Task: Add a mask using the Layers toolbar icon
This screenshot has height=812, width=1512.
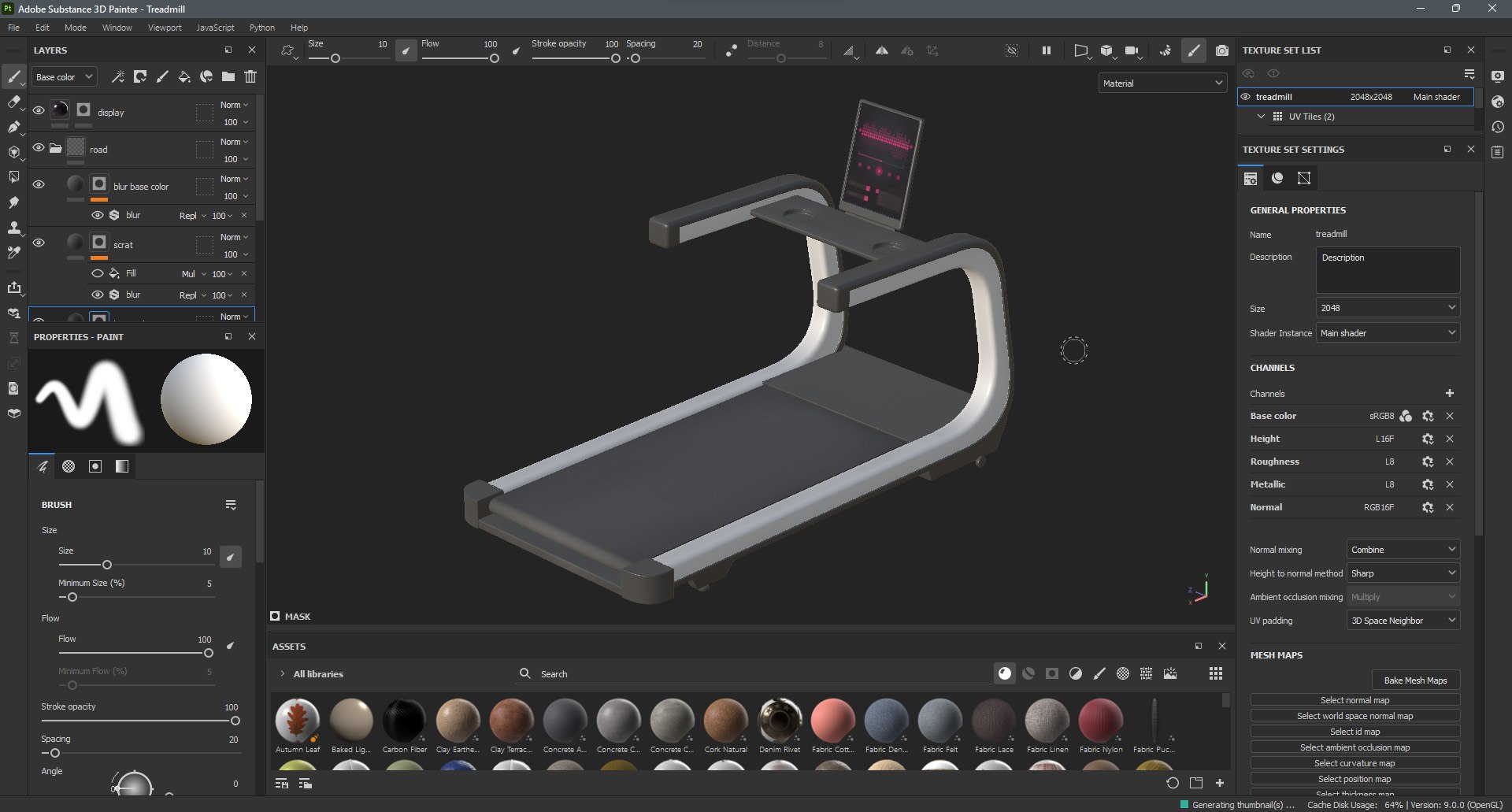Action: 140,76
